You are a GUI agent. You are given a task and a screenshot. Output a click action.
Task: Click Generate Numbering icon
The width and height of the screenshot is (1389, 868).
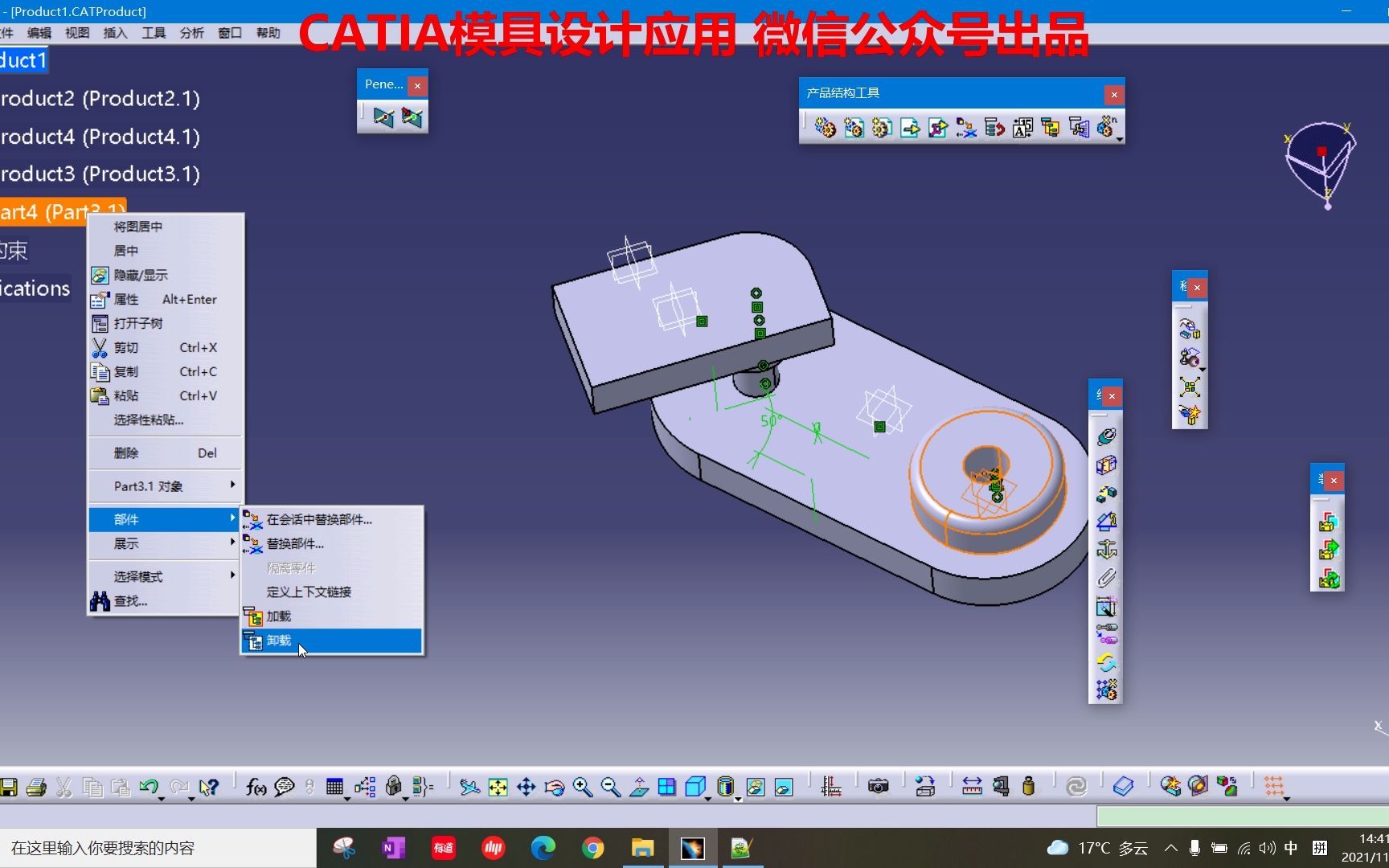coord(1022,128)
